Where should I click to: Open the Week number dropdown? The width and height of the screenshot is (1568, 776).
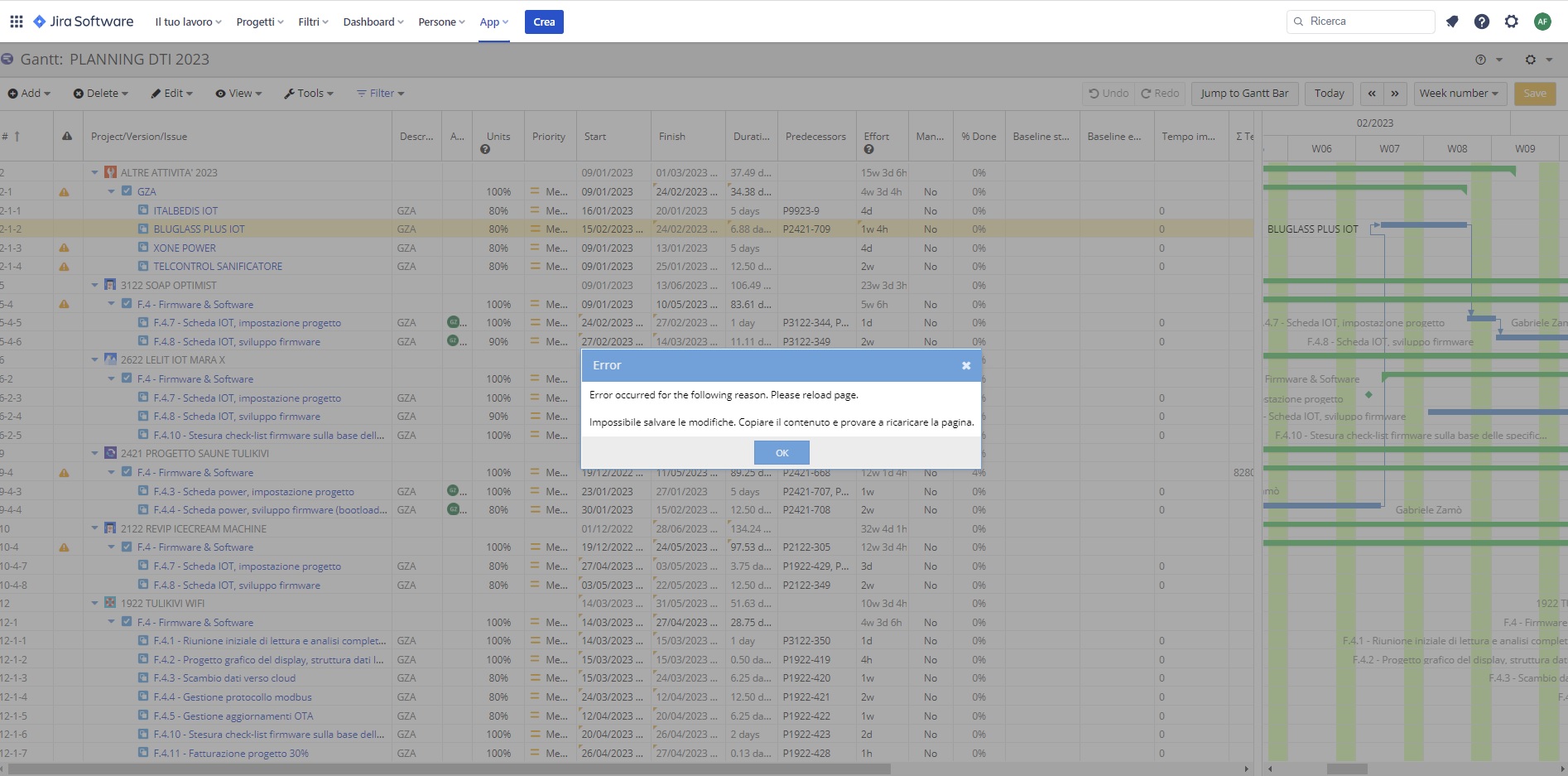pos(1460,93)
